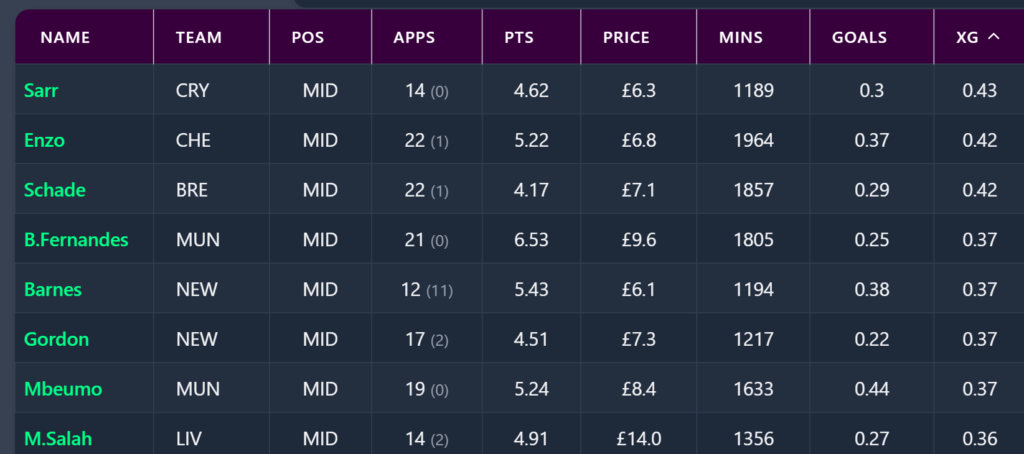Sort by MINS column header
This screenshot has width=1024, height=454.
tap(740, 38)
